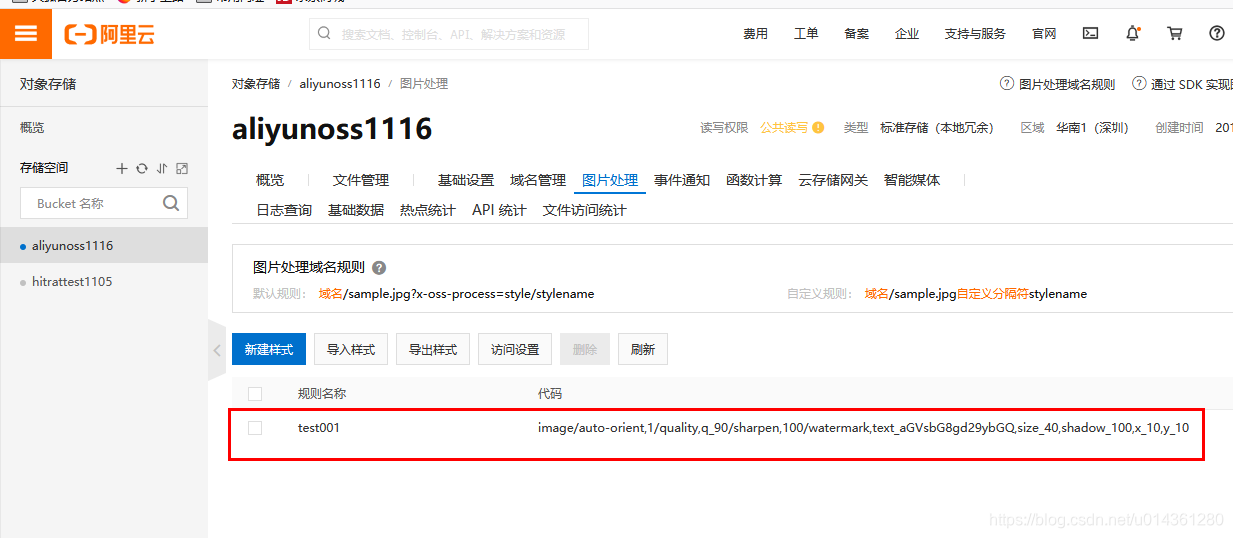Switch to the 智能媒体 tab
Viewport: 1233px width, 538px height.
click(x=912, y=180)
